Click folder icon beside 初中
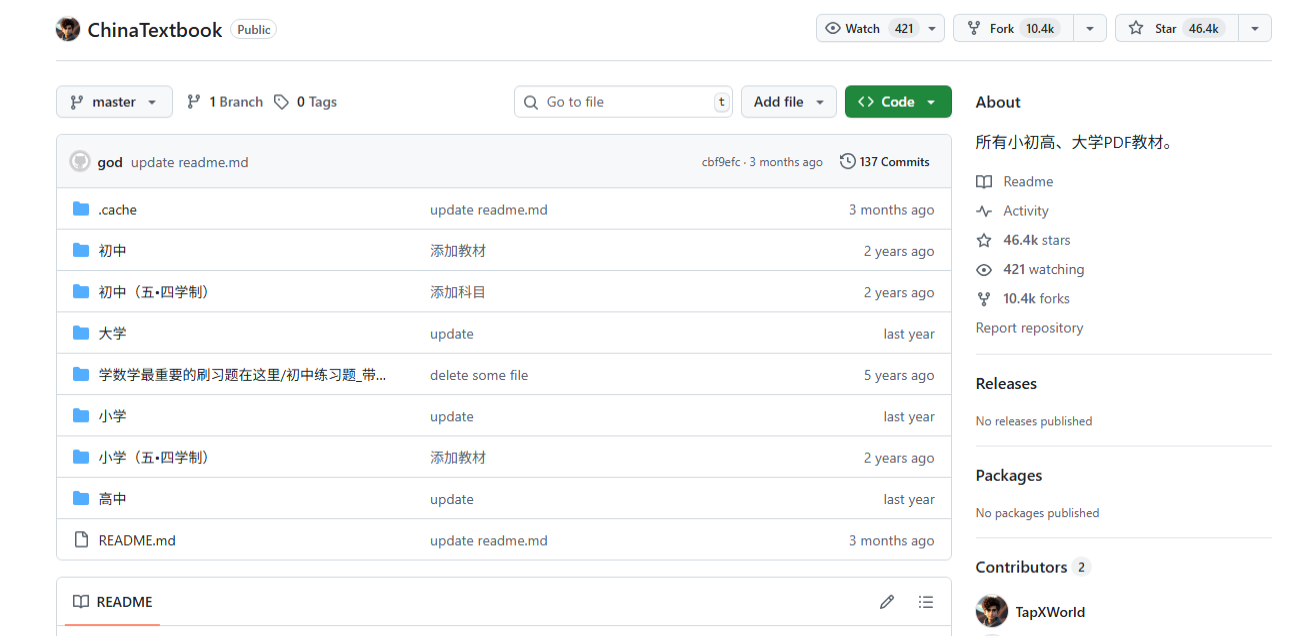 pos(81,250)
